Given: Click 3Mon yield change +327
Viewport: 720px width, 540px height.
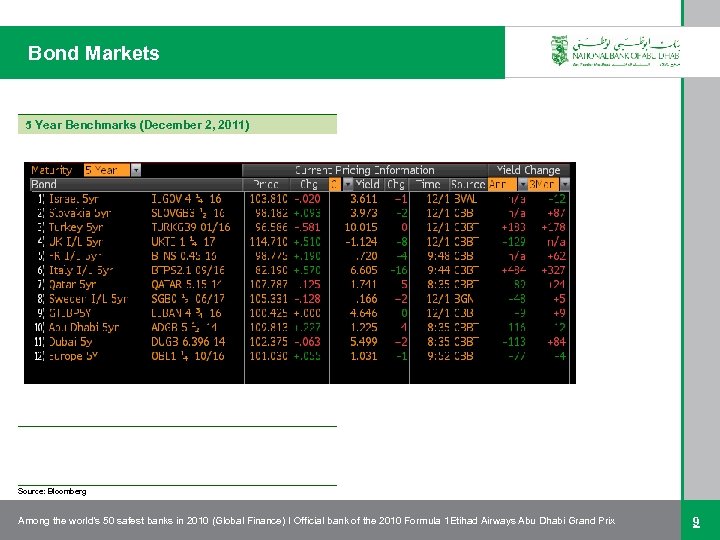Looking at the screenshot, I should [553, 270].
